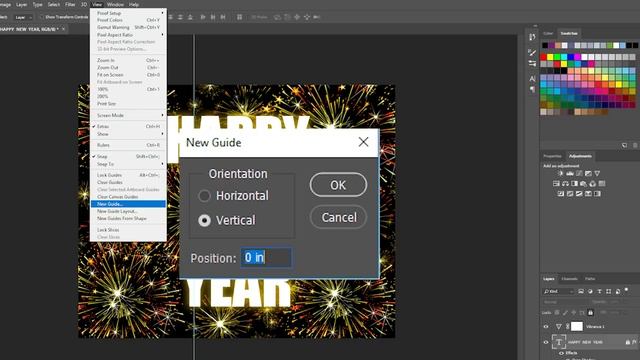This screenshot has width=640, height=360.
Task: Expand the Proof Setup submenu
Action: coord(128,13)
